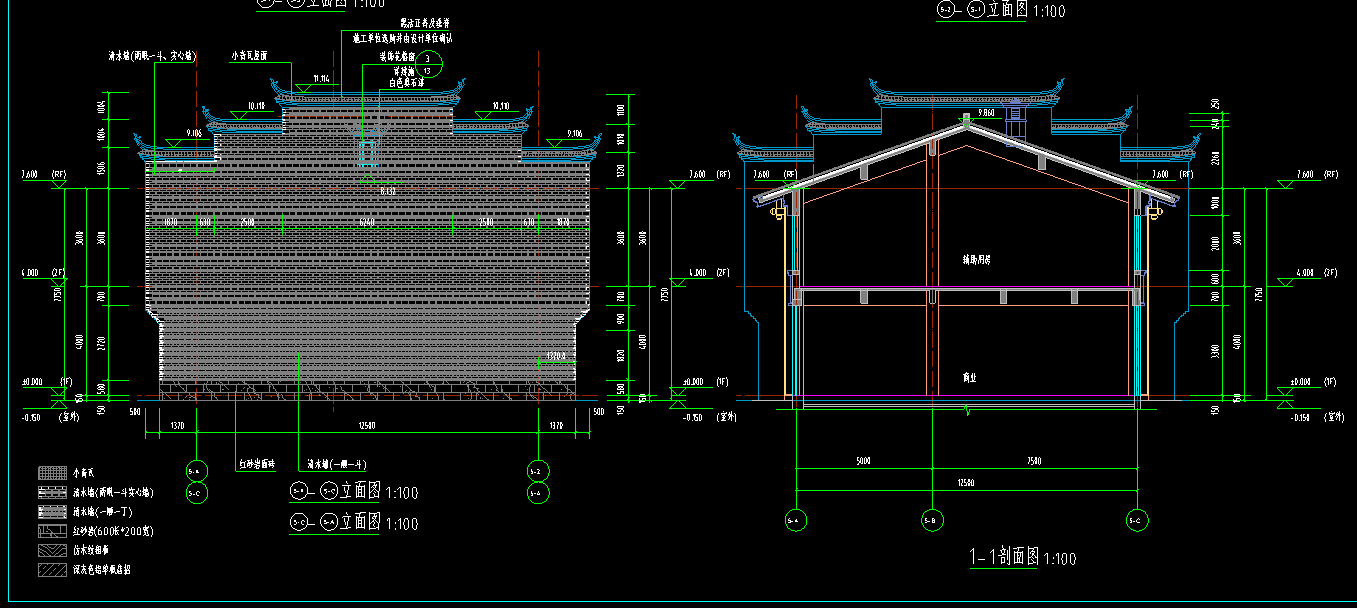The width and height of the screenshot is (1357, 608).
Task: Select the 小青瓦屋面 leader annotation text
Action: [249, 57]
